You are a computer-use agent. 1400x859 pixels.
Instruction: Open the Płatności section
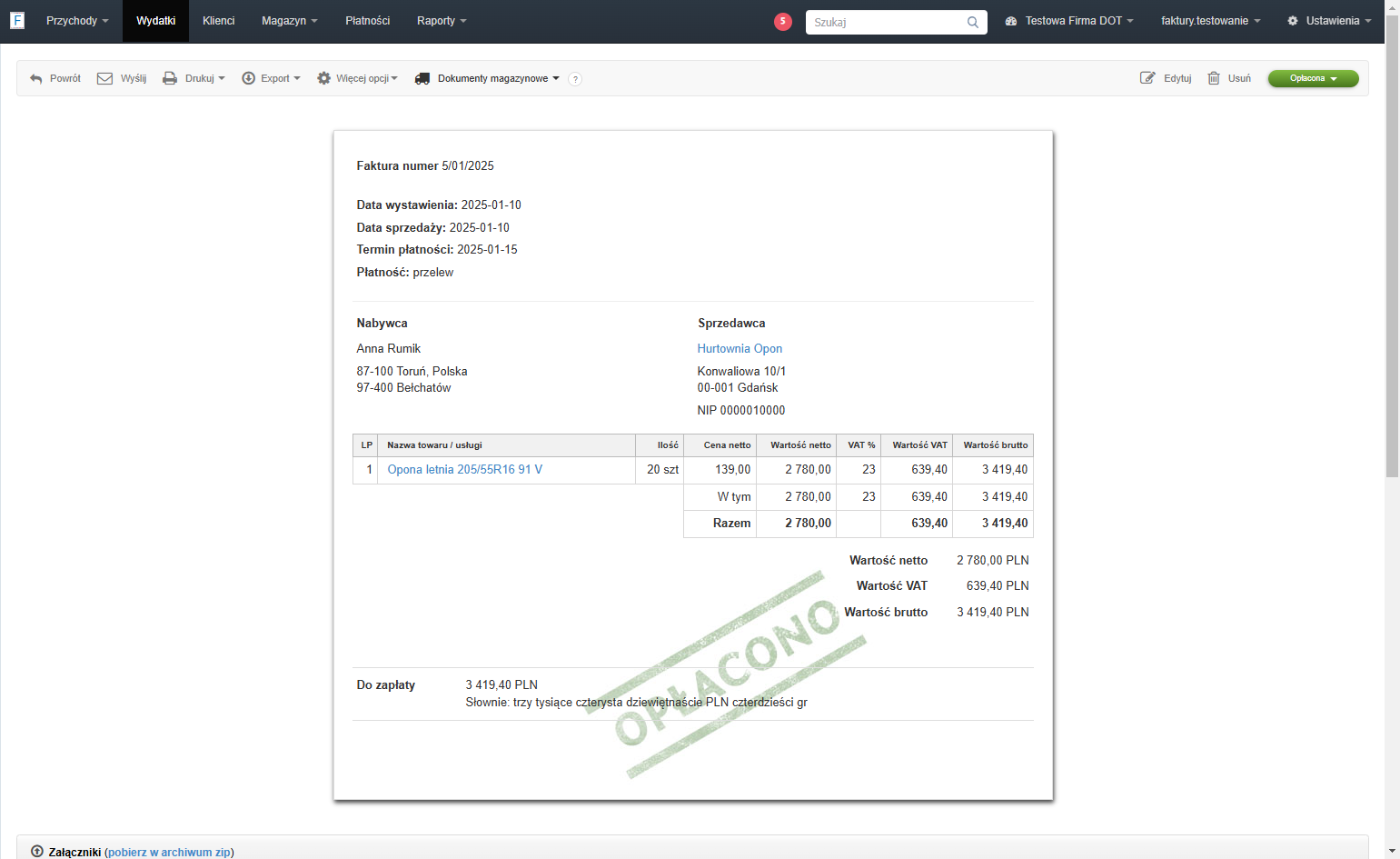368,21
